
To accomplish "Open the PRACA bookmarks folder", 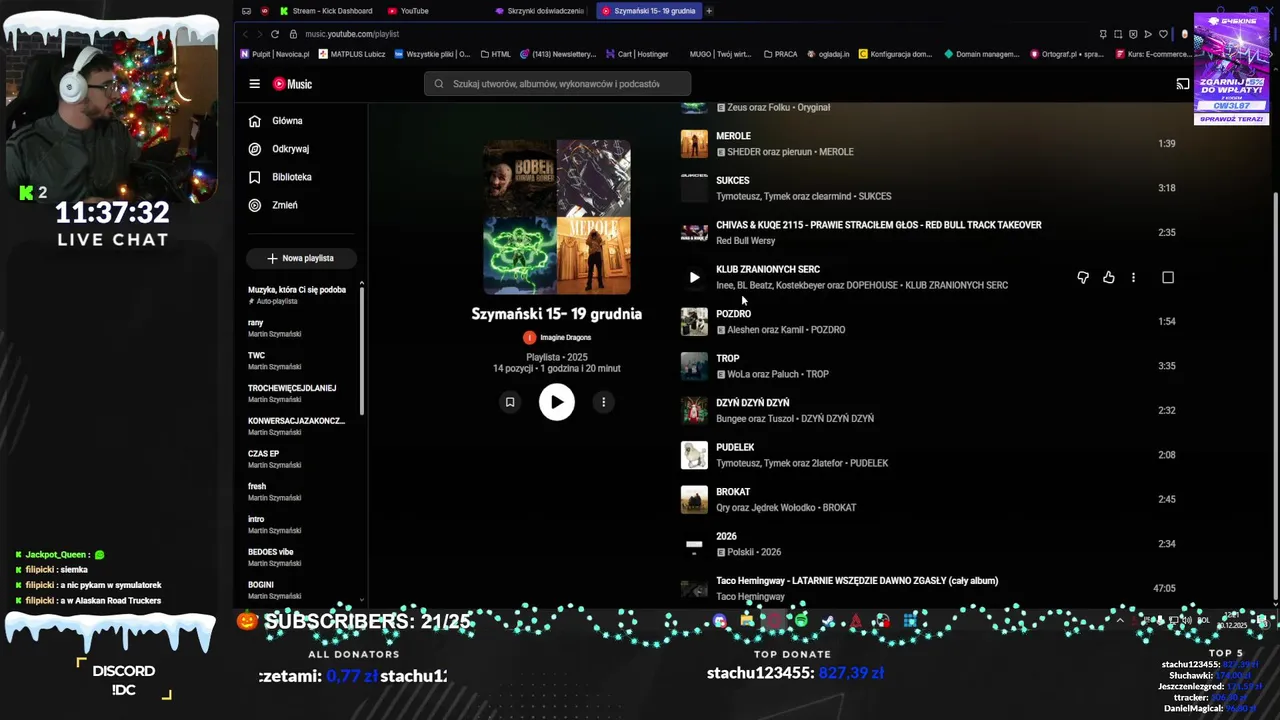I will point(780,54).
